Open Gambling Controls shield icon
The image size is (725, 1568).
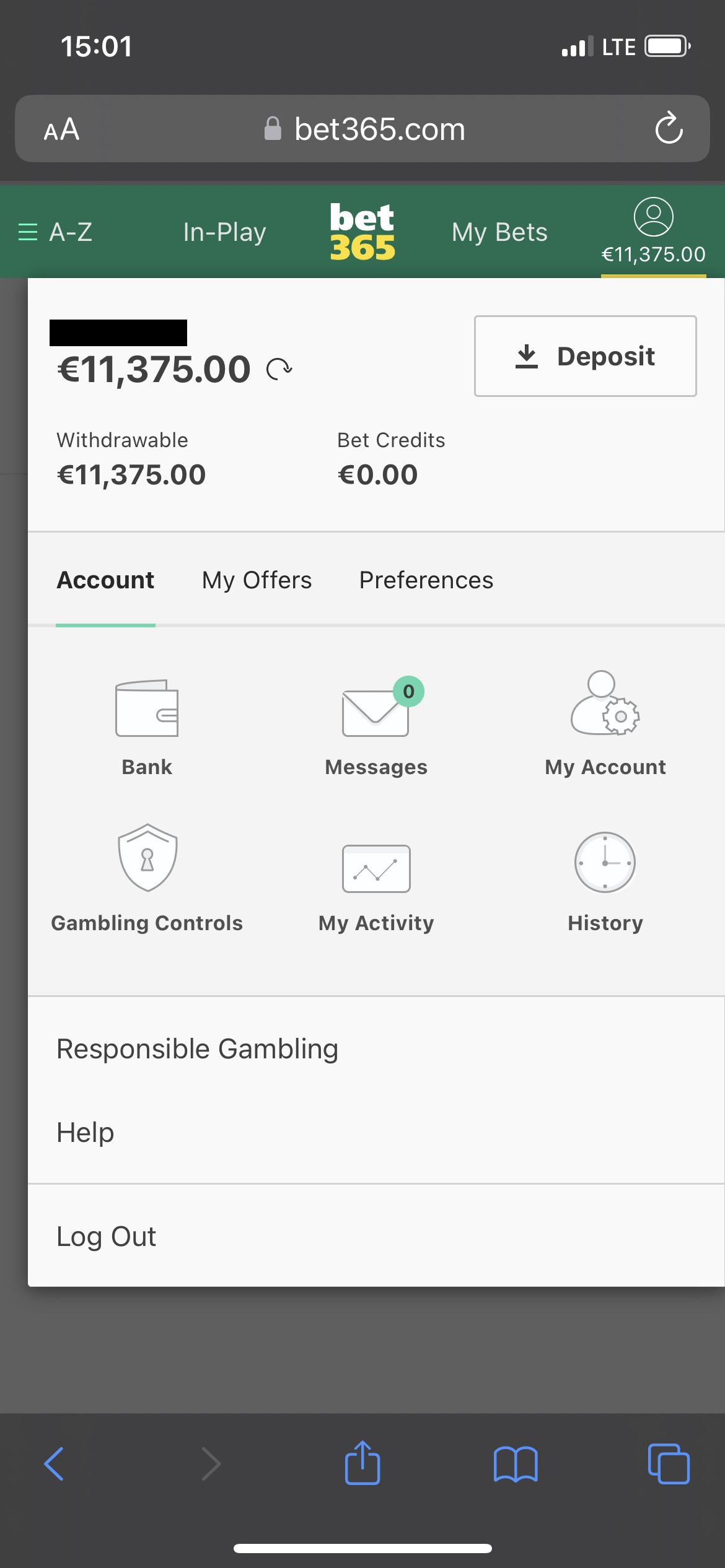tap(147, 858)
